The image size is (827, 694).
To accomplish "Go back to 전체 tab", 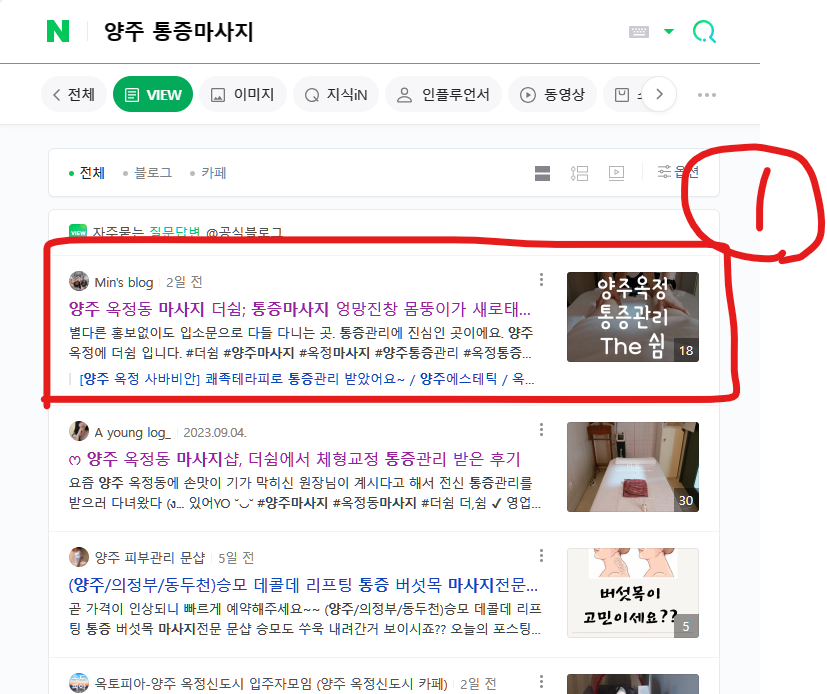I will 74,94.
